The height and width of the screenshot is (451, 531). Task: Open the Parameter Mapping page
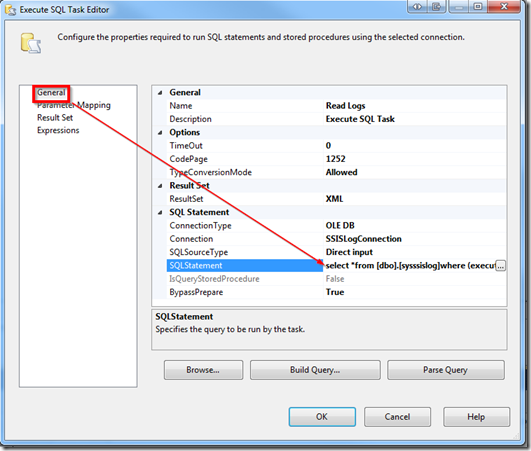(x=74, y=105)
